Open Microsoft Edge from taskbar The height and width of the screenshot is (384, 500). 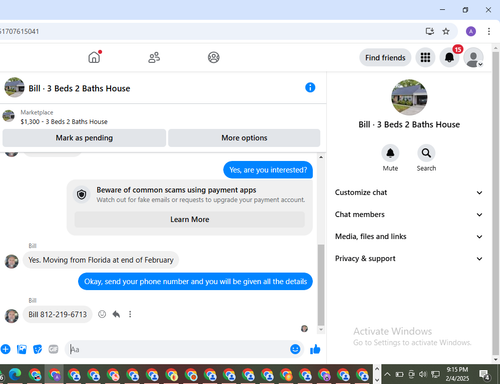coord(15,375)
